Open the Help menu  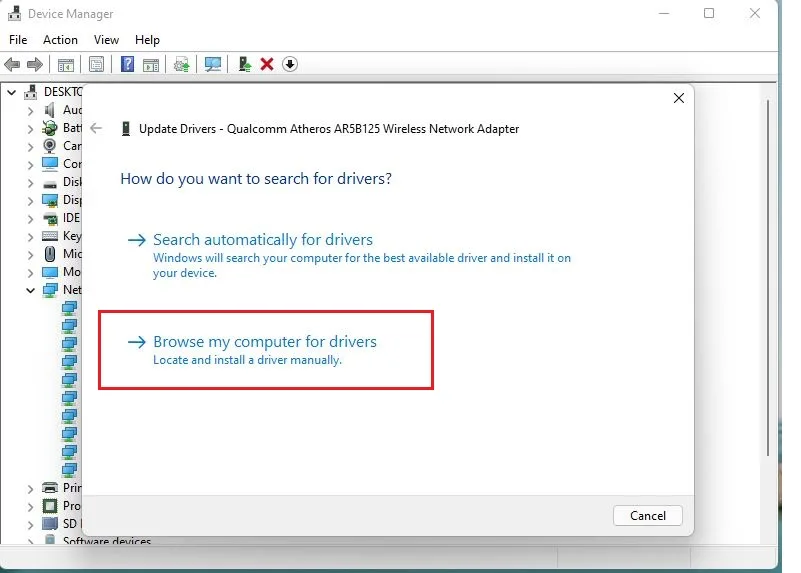tap(147, 40)
